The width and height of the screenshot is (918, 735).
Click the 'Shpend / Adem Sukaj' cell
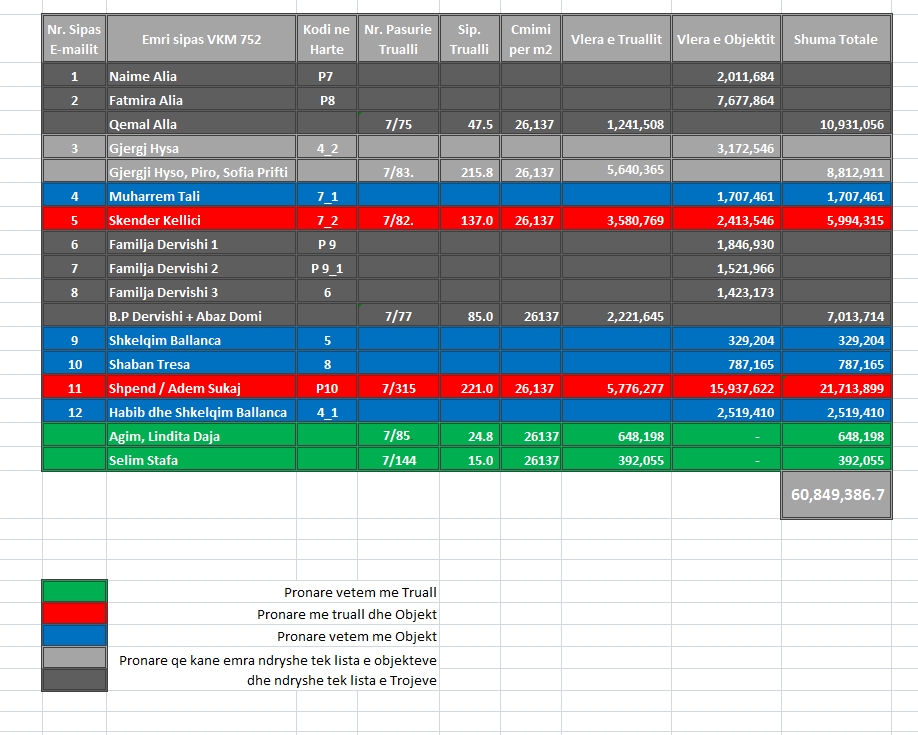pyautogui.click(x=201, y=388)
